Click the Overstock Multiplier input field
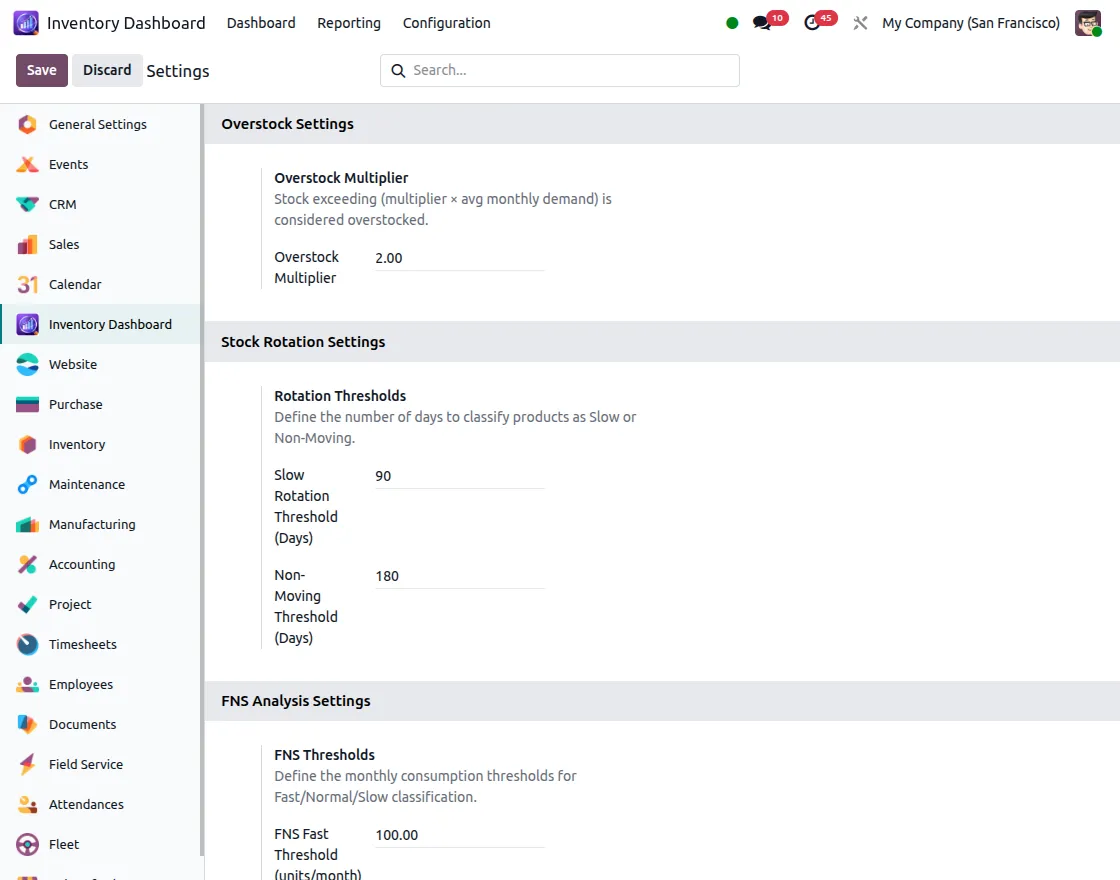1120x880 pixels. point(459,258)
